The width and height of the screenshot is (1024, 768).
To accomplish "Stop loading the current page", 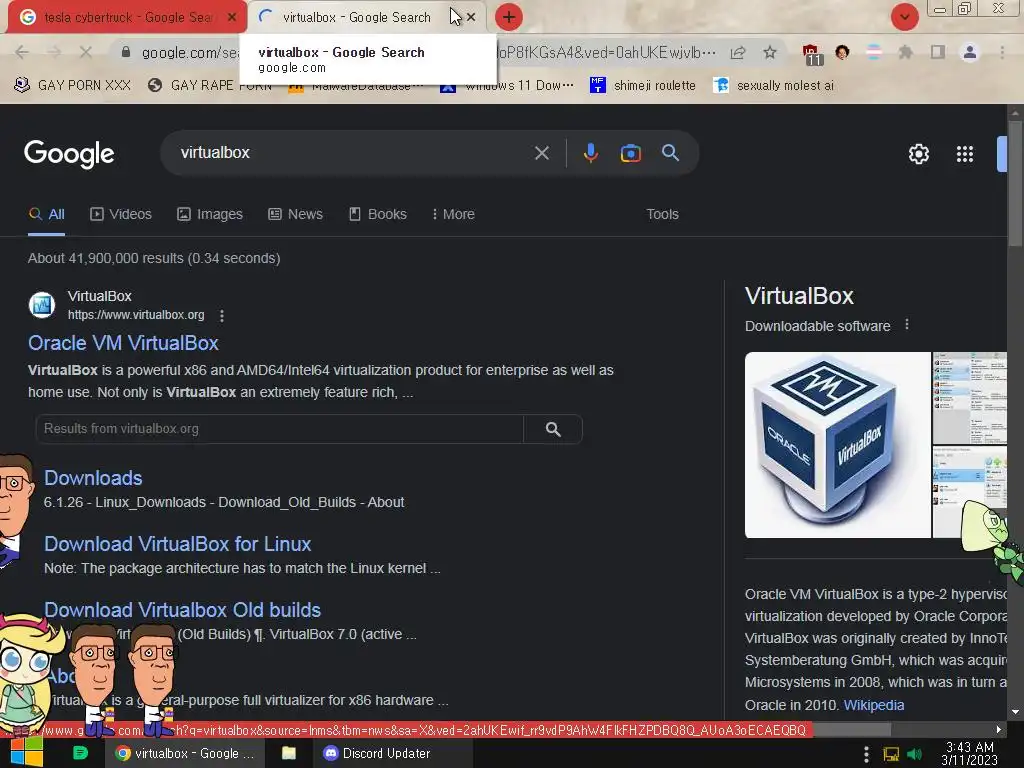I will point(86,52).
